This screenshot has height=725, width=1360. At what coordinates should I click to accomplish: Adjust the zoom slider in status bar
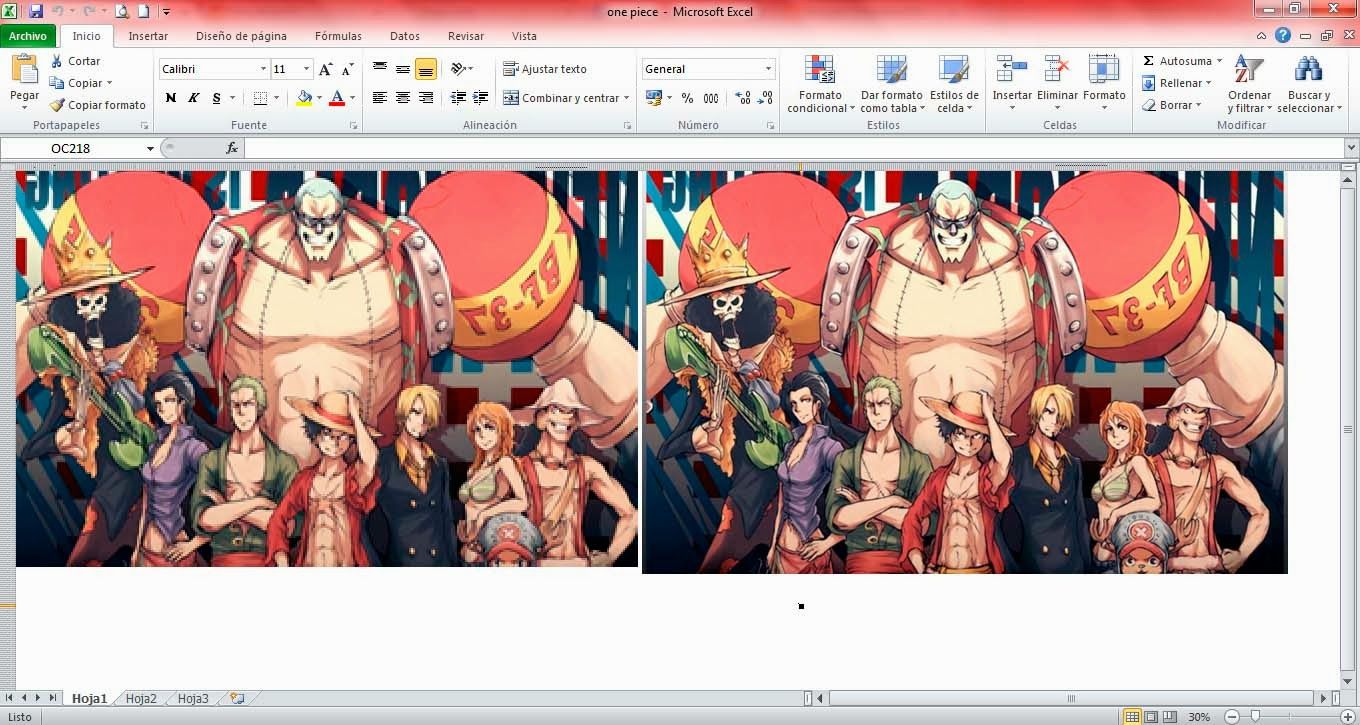[1255, 717]
